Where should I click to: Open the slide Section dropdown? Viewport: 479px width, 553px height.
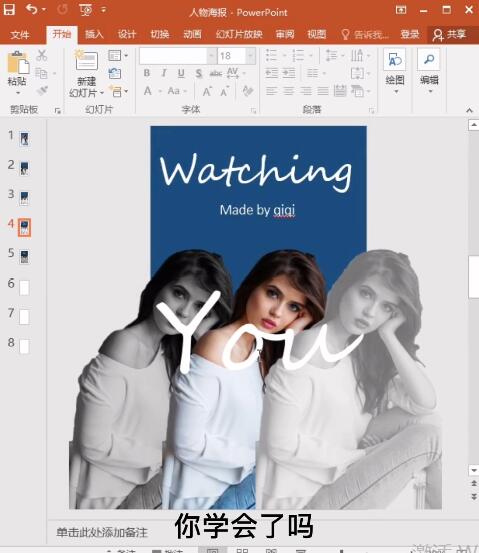pyautogui.click(x=118, y=91)
